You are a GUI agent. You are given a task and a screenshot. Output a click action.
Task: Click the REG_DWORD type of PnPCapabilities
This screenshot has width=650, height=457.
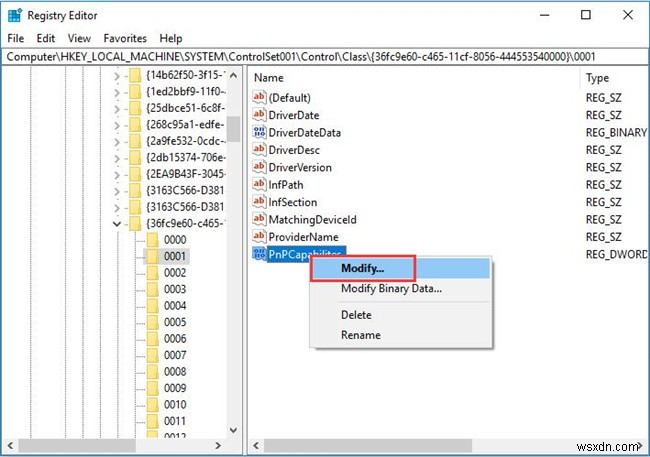coord(616,254)
